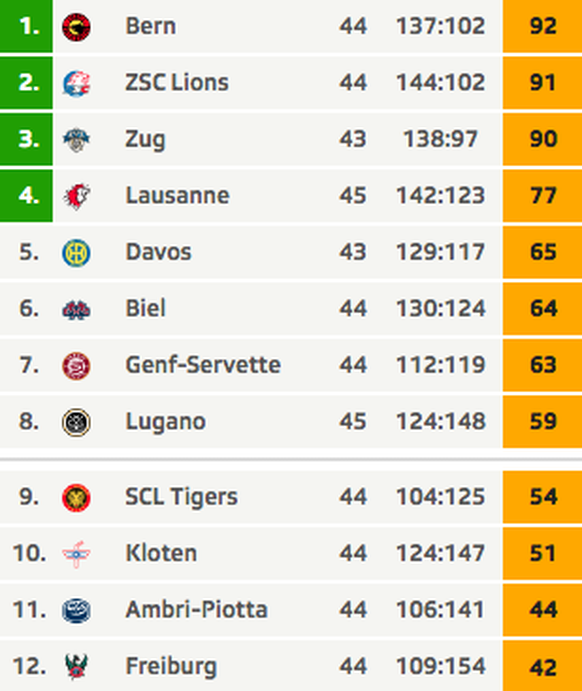Click the Davos team logo
Viewport: 582px width, 691px height.
[x=76, y=253]
